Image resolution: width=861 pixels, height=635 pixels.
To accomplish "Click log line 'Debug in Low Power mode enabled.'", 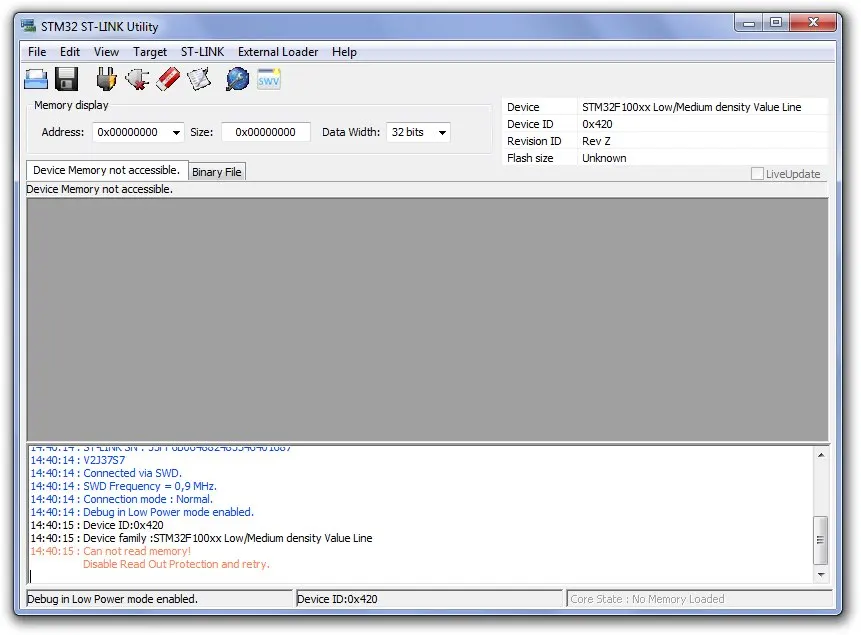I will pos(142,512).
